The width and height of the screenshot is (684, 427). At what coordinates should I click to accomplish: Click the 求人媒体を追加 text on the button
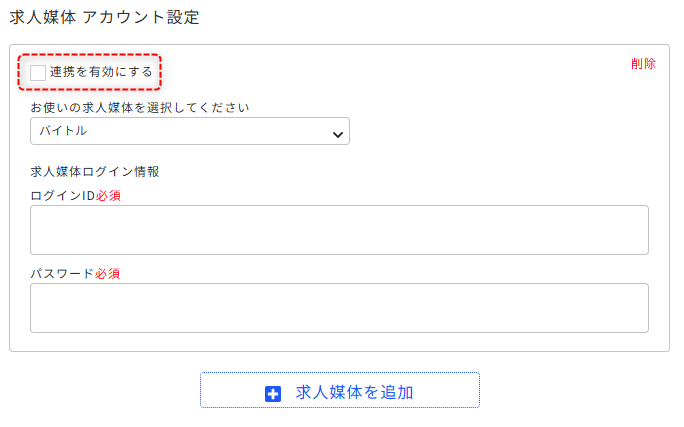coord(355,393)
